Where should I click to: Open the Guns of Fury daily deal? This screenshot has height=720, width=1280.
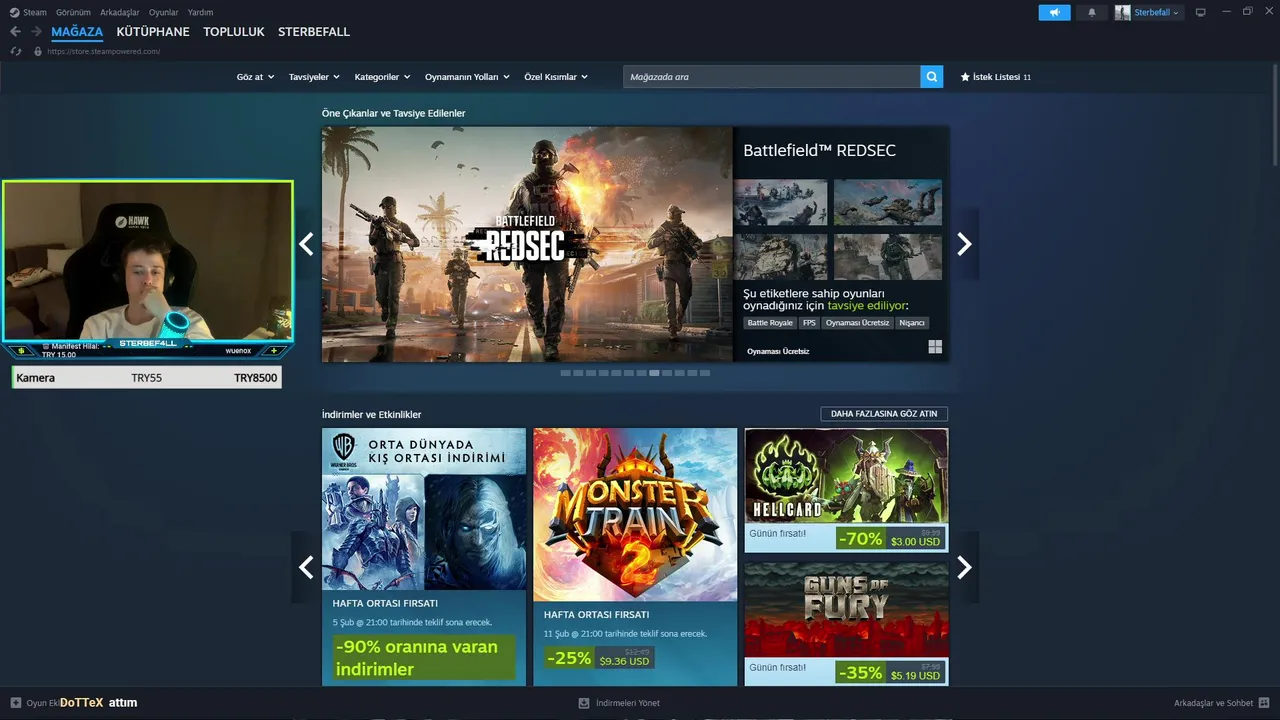[x=846, y=624]
